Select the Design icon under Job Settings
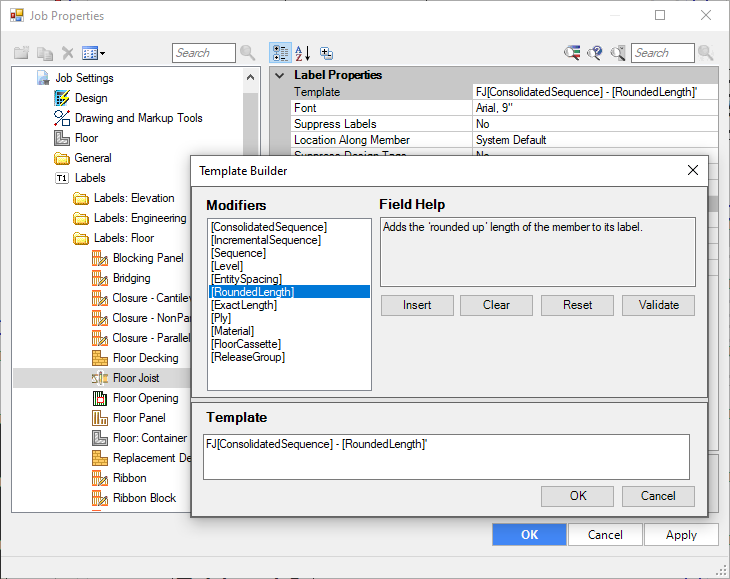The image size is (730, 579). point(61,98)
